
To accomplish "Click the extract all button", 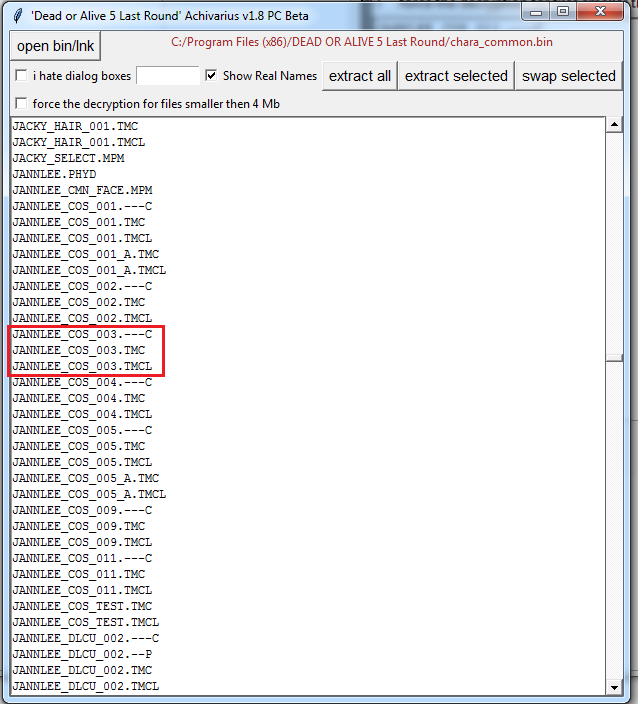I will pyautogui.click(x=360, y=76).
